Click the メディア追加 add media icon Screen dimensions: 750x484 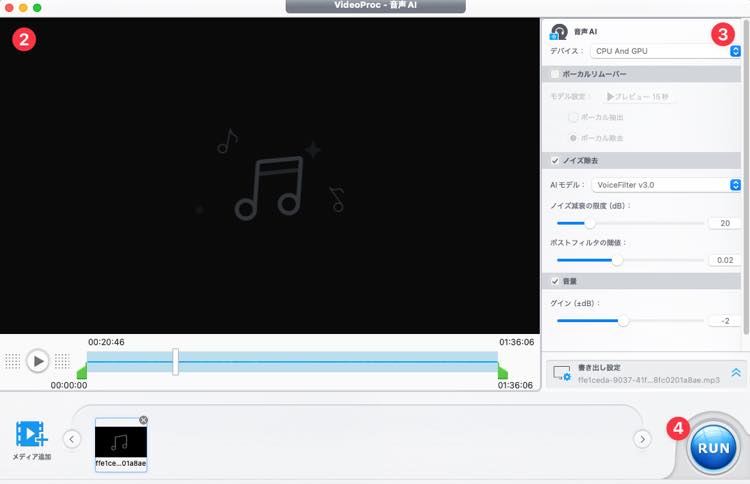pyautogui.click(x=32, y=434)
